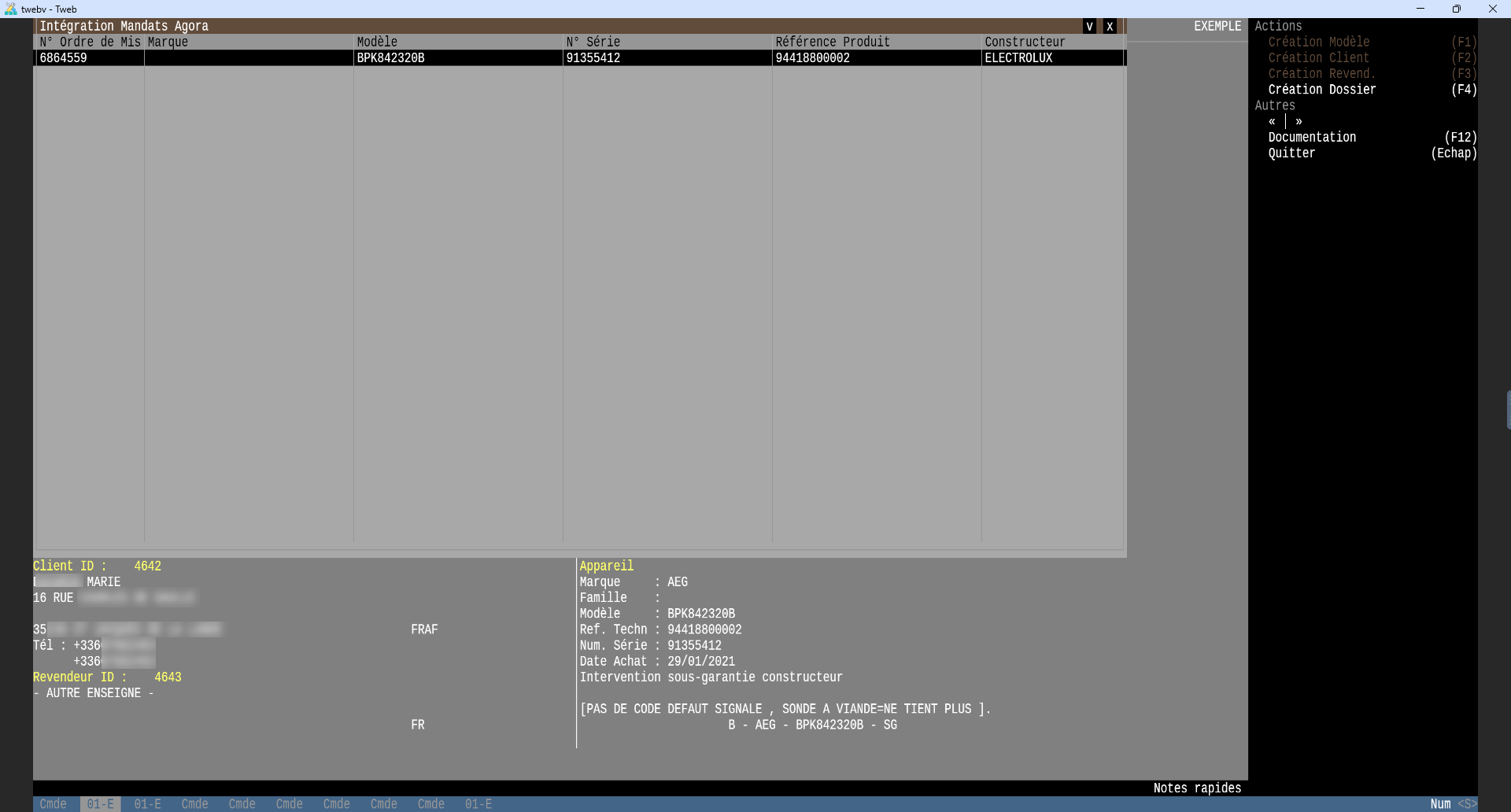This screenshot has width=1511, height=812.
Task: Click the Constructeur column header
Action: click(x=1025, y=42)
